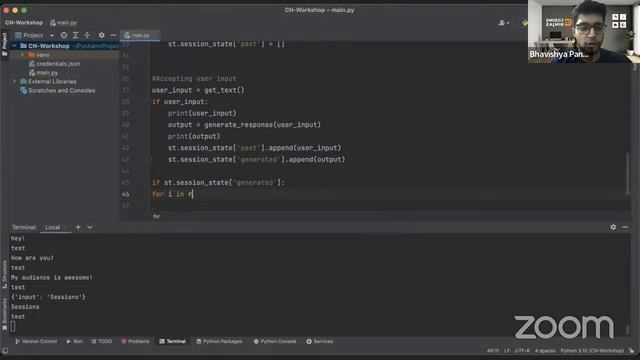The height and width of the screenshot is (360, 640).
Task: Click Expand All icon in Project toolbar
Action: [x=76, y=35]
